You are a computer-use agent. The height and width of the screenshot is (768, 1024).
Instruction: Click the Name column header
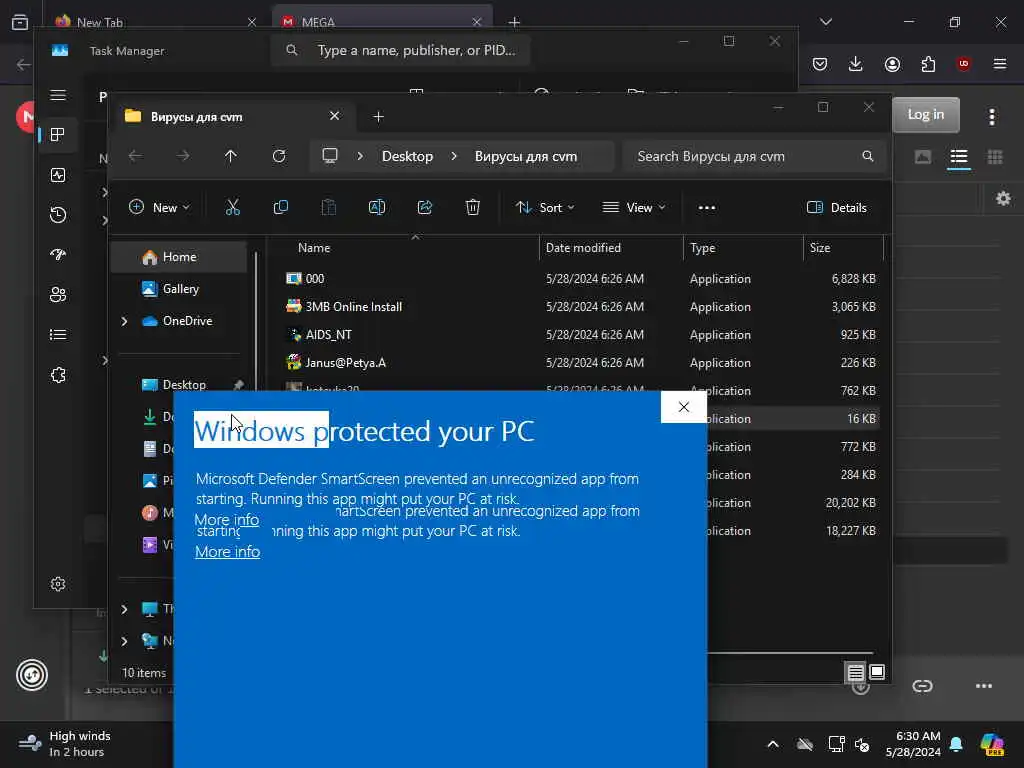coord(314,248)
